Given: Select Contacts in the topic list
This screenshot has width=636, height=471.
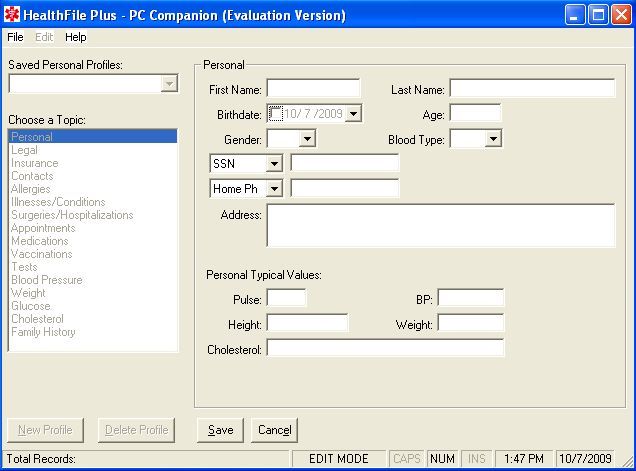Looking at the screenshot, I should tap(92, 176).
